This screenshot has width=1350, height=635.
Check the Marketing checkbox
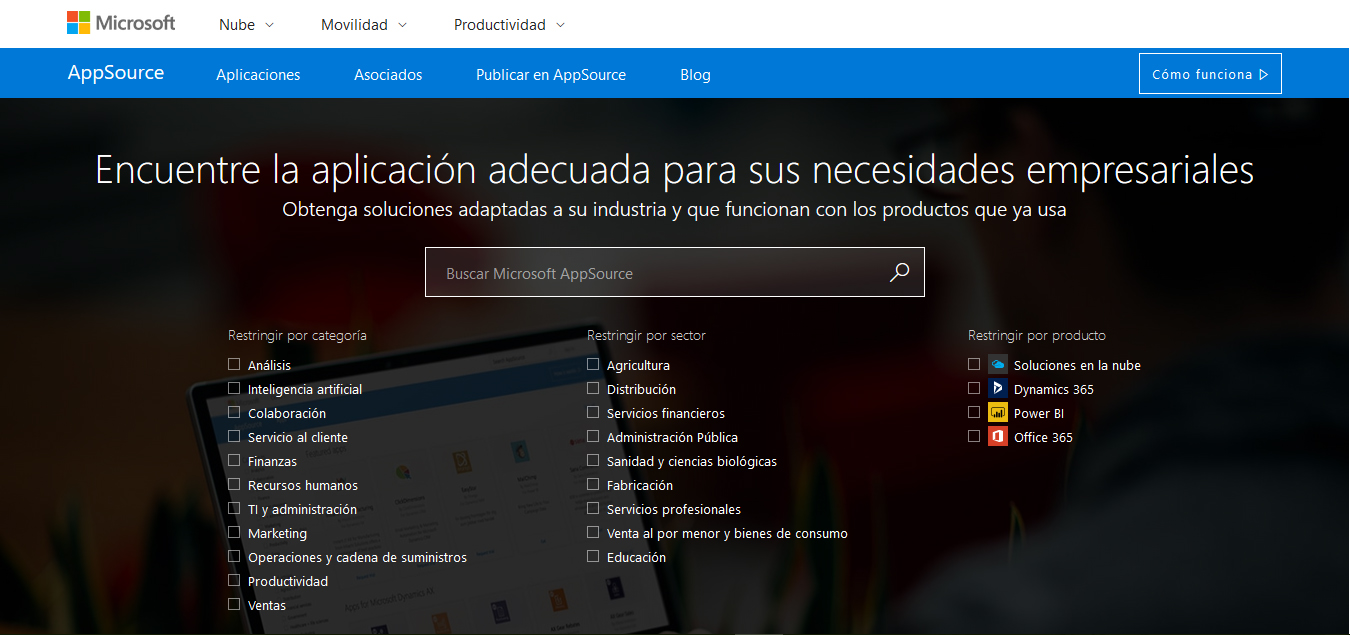click(234, 532)
